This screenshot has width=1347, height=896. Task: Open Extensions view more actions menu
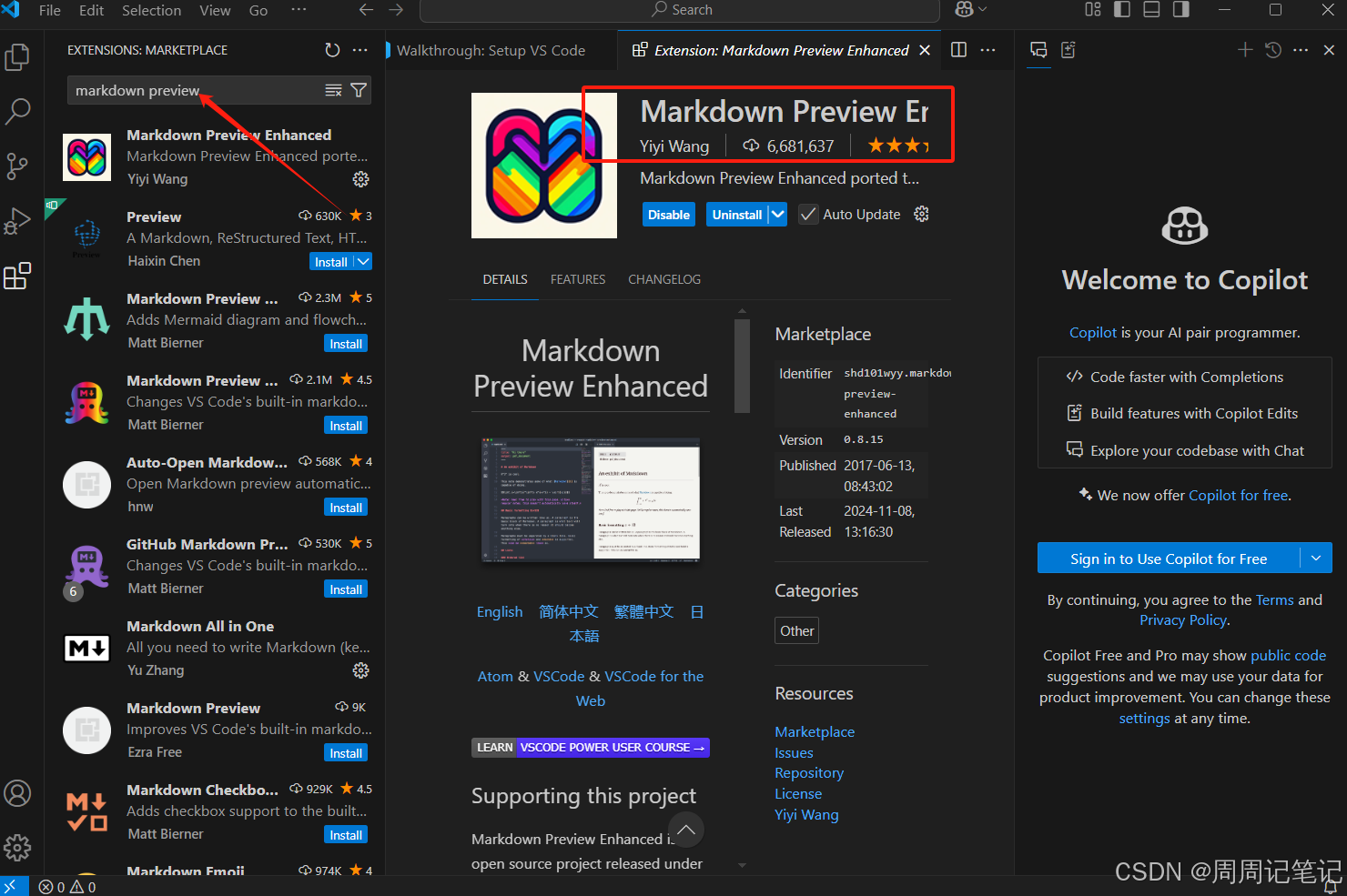(360, 50)
